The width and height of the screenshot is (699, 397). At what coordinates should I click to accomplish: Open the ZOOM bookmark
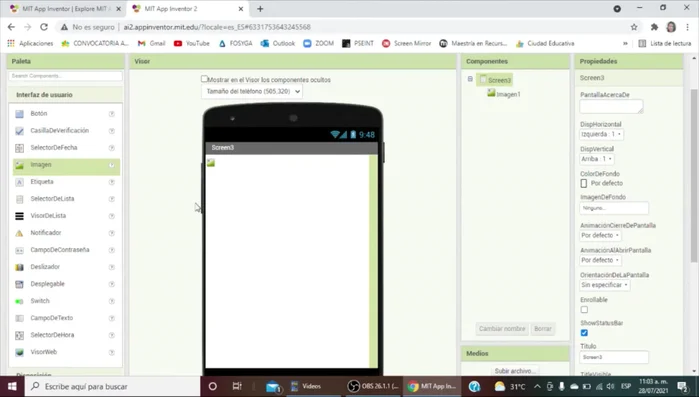tap(318, 44)
